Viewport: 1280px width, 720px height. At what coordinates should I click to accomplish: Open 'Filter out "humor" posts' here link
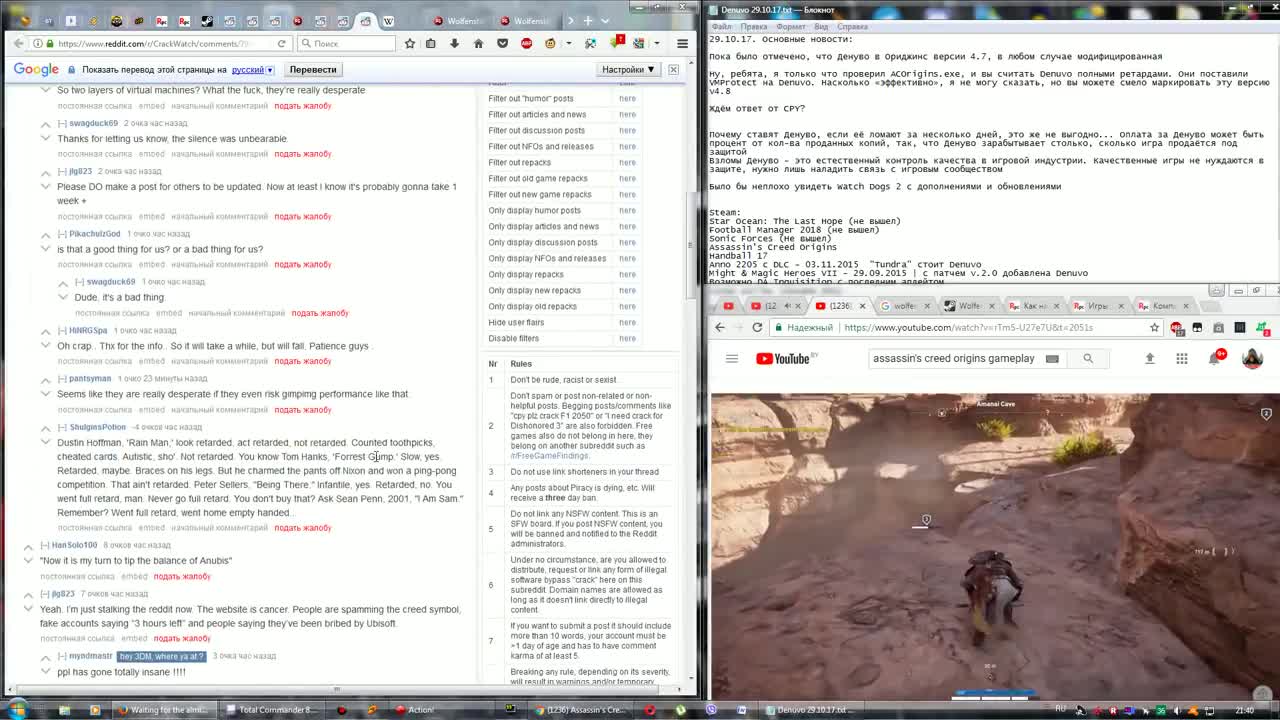(627, 98)
